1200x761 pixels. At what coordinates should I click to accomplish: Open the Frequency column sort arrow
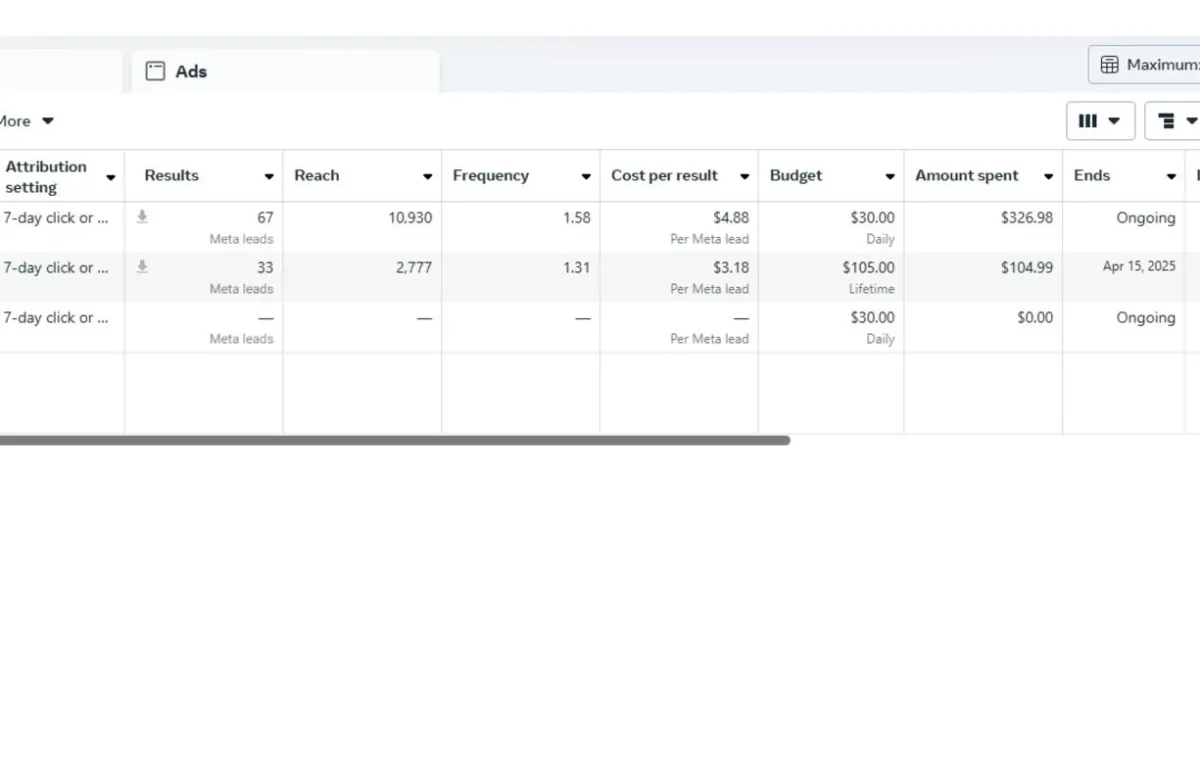click(586, 177)
